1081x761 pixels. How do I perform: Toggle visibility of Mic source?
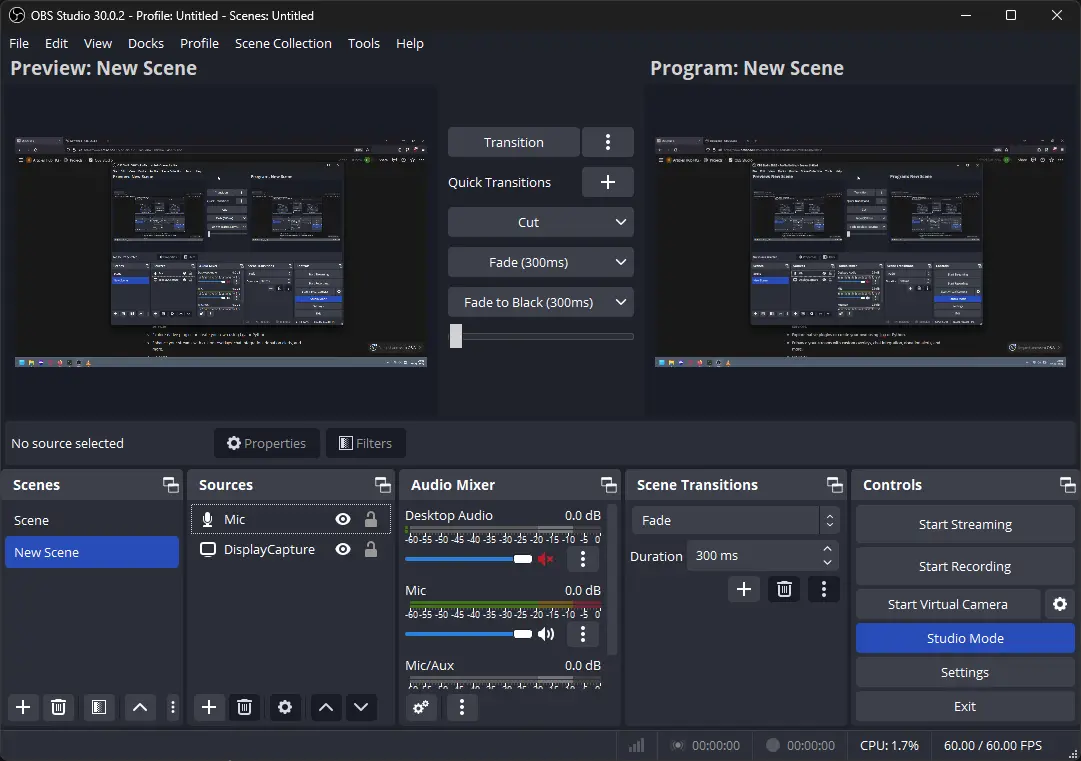click(x=343, y=520)
